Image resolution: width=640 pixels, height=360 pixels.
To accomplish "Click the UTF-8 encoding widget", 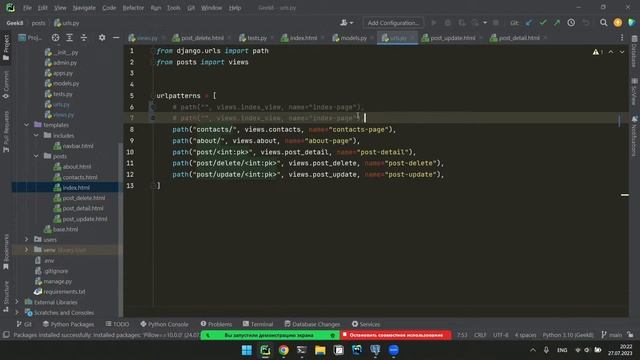I will click(500, 335).
